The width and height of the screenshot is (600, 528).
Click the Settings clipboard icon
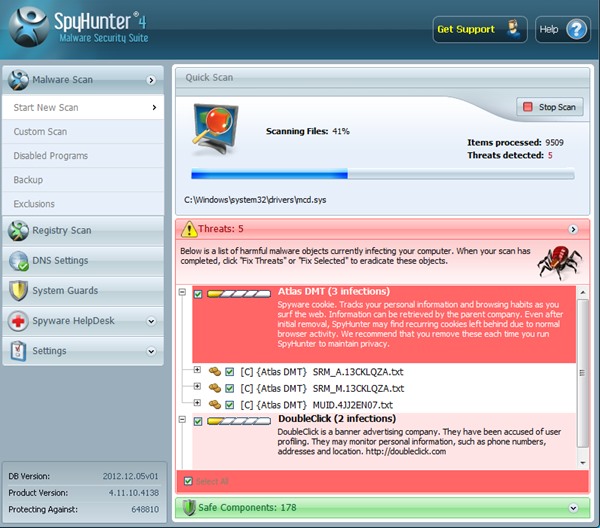(18, 351)
